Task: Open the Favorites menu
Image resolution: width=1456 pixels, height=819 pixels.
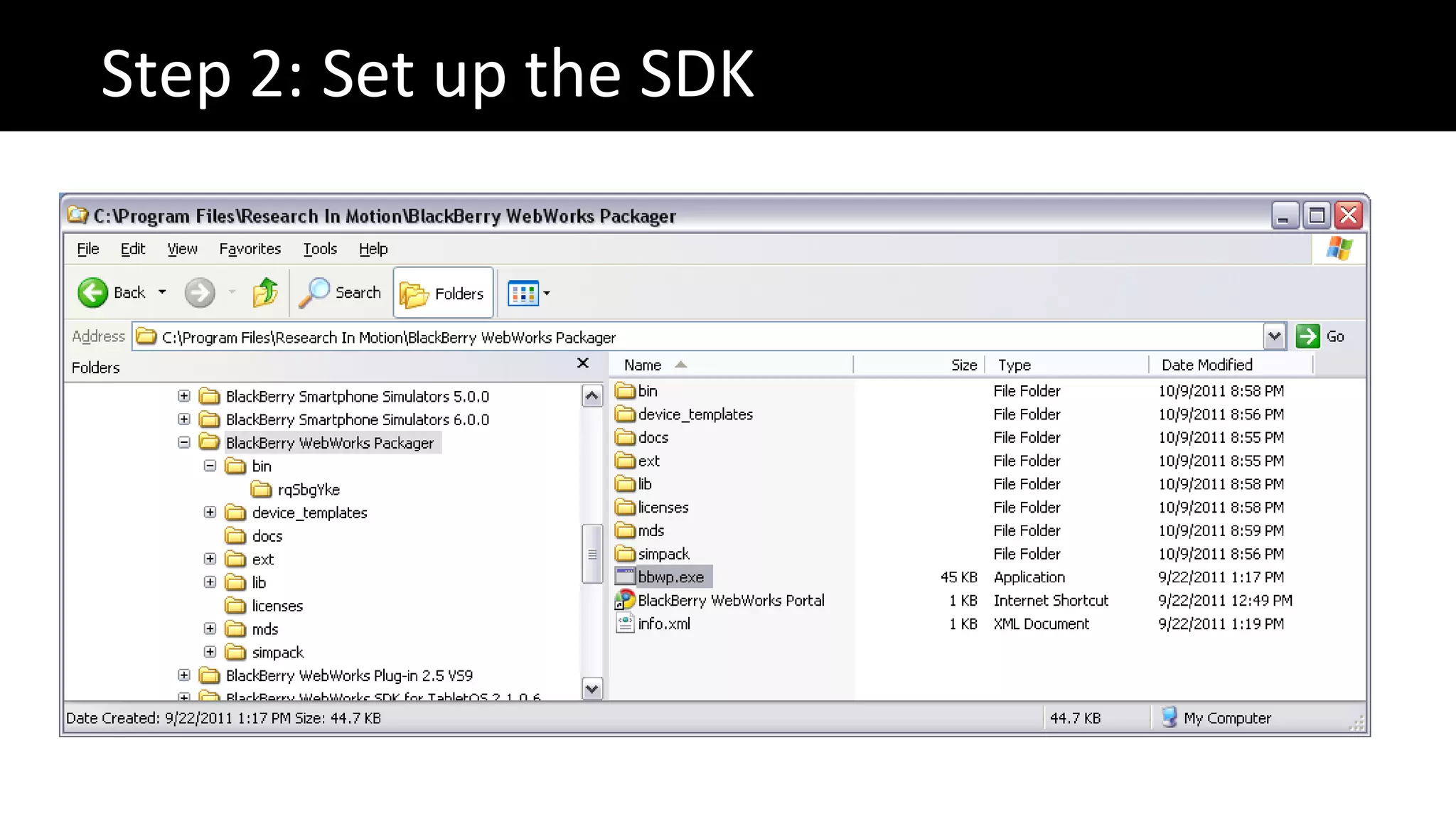Action: [250, 249]
